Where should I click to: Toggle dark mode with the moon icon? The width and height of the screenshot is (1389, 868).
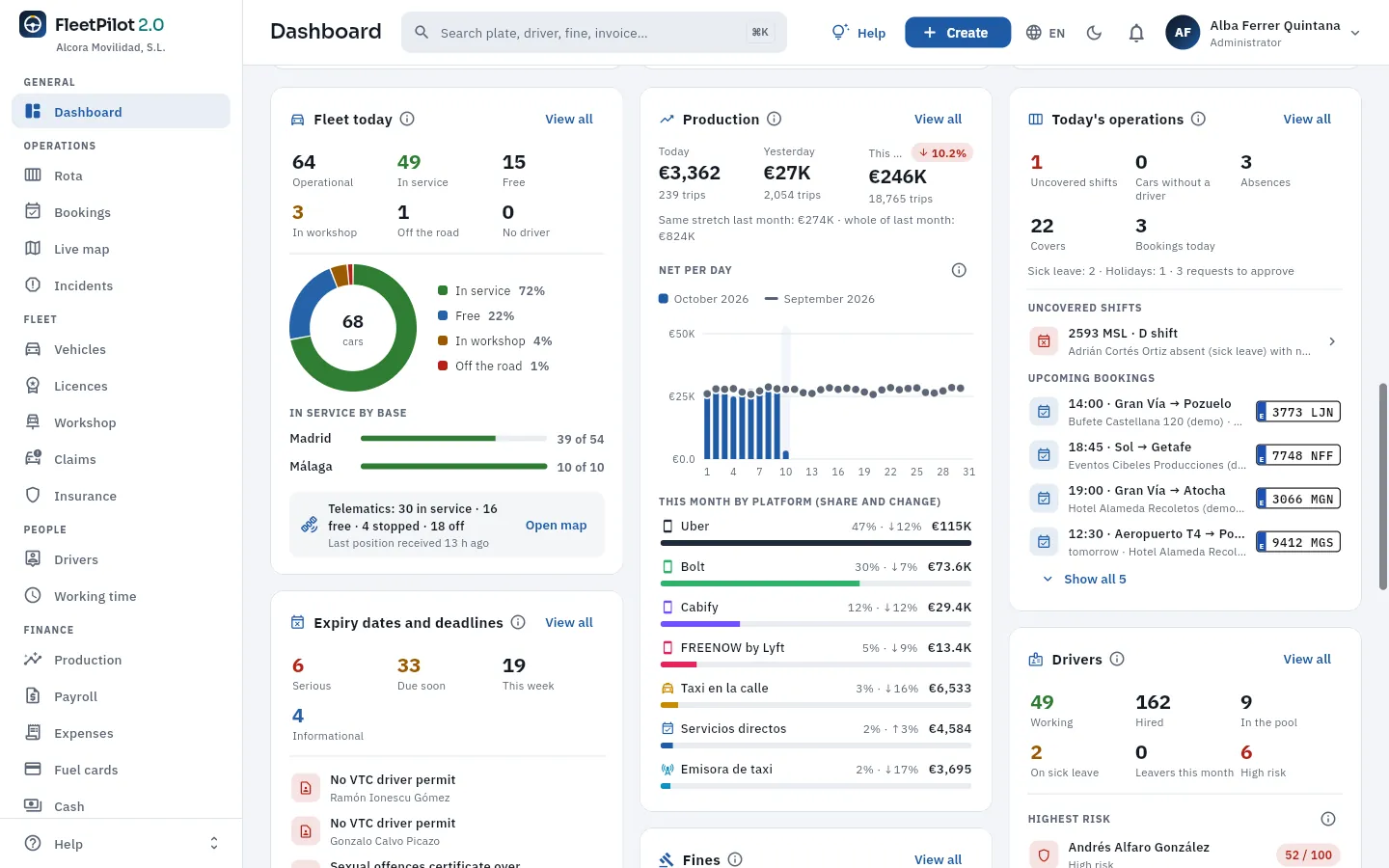[x=1094, y=33]
